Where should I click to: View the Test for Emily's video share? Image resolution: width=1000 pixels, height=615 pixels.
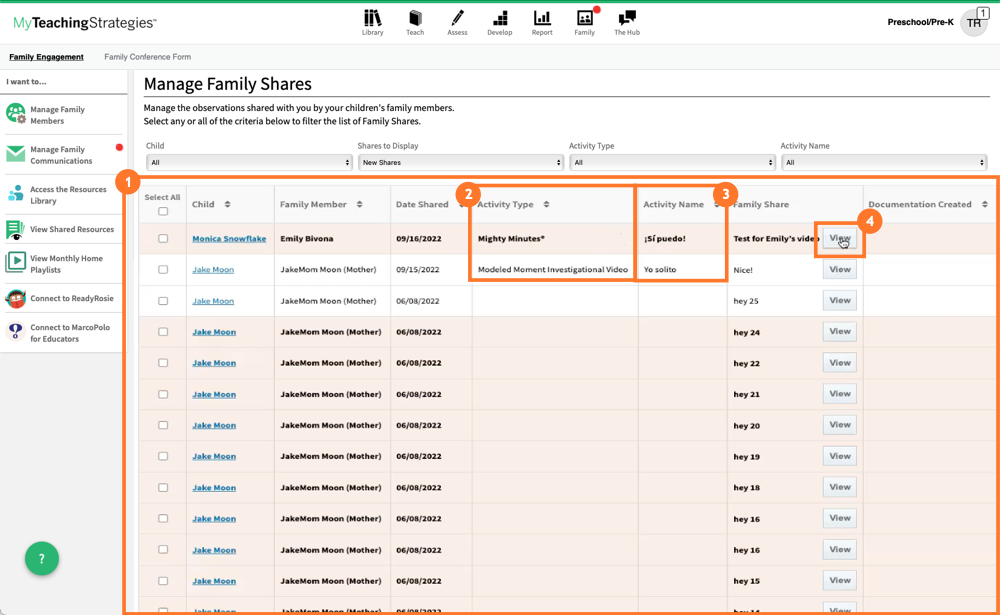pyautogui.click(x=840, y=238)
